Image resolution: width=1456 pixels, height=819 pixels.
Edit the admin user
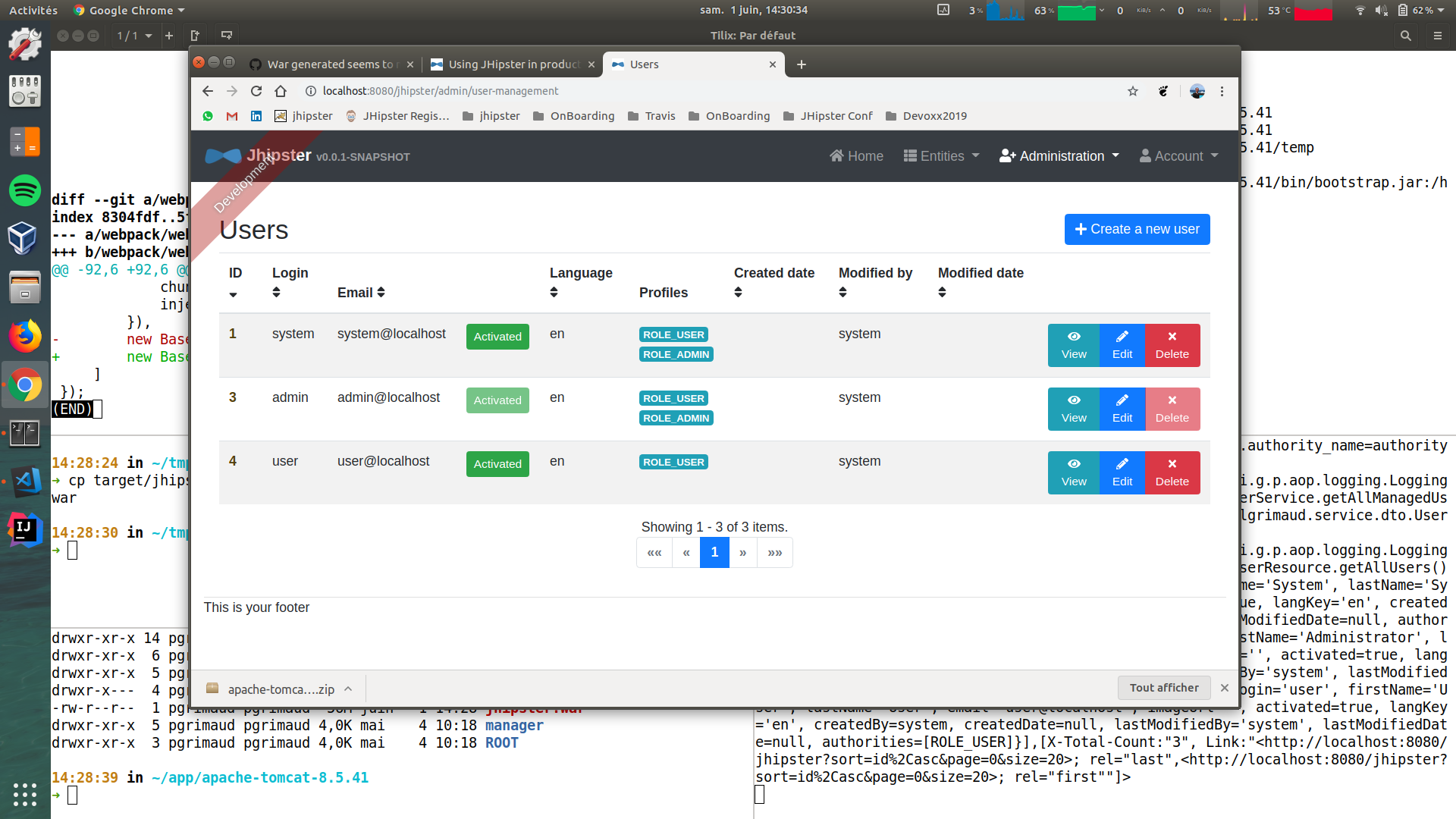tap(1122, 409)
